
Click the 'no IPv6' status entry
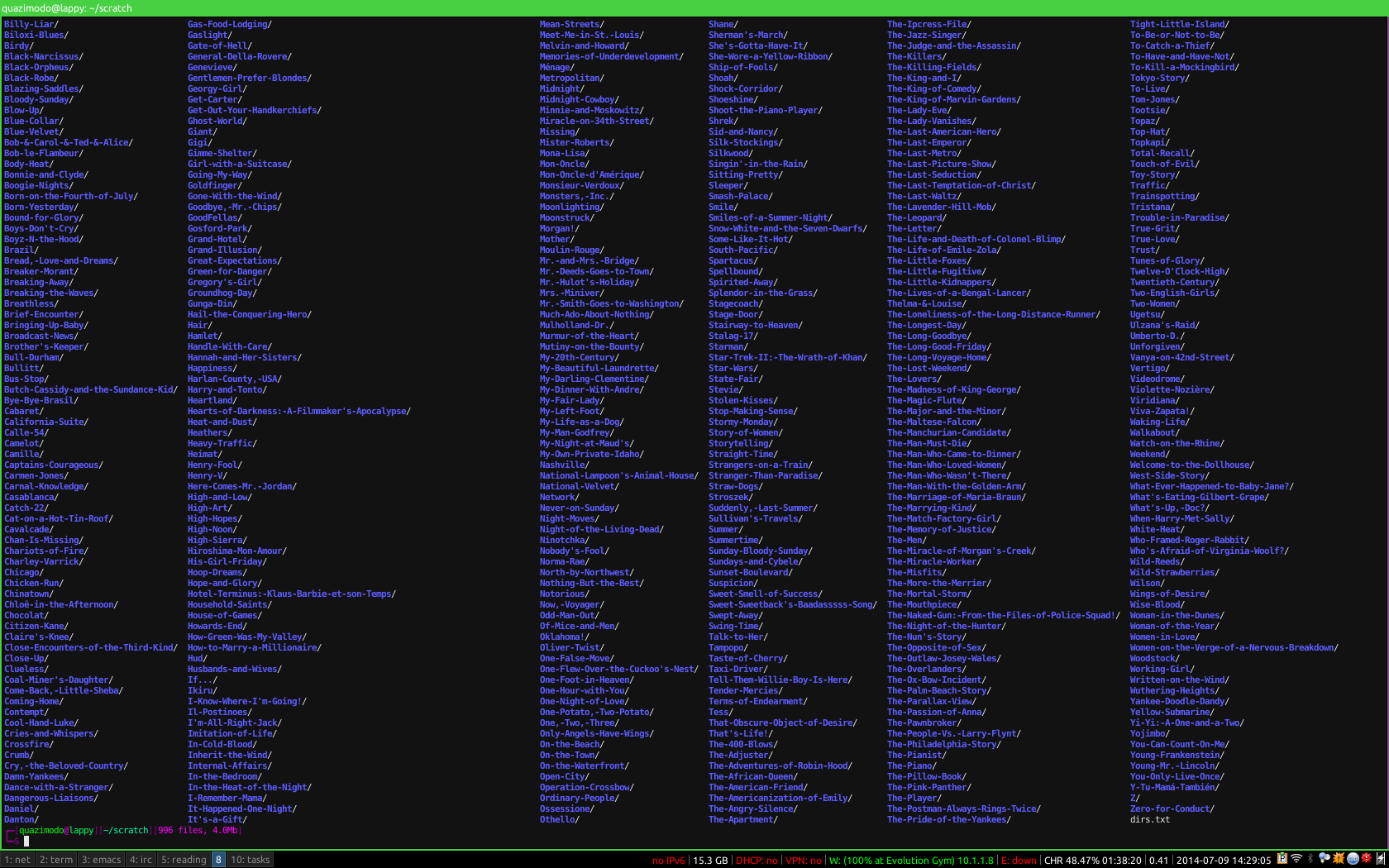668,861
